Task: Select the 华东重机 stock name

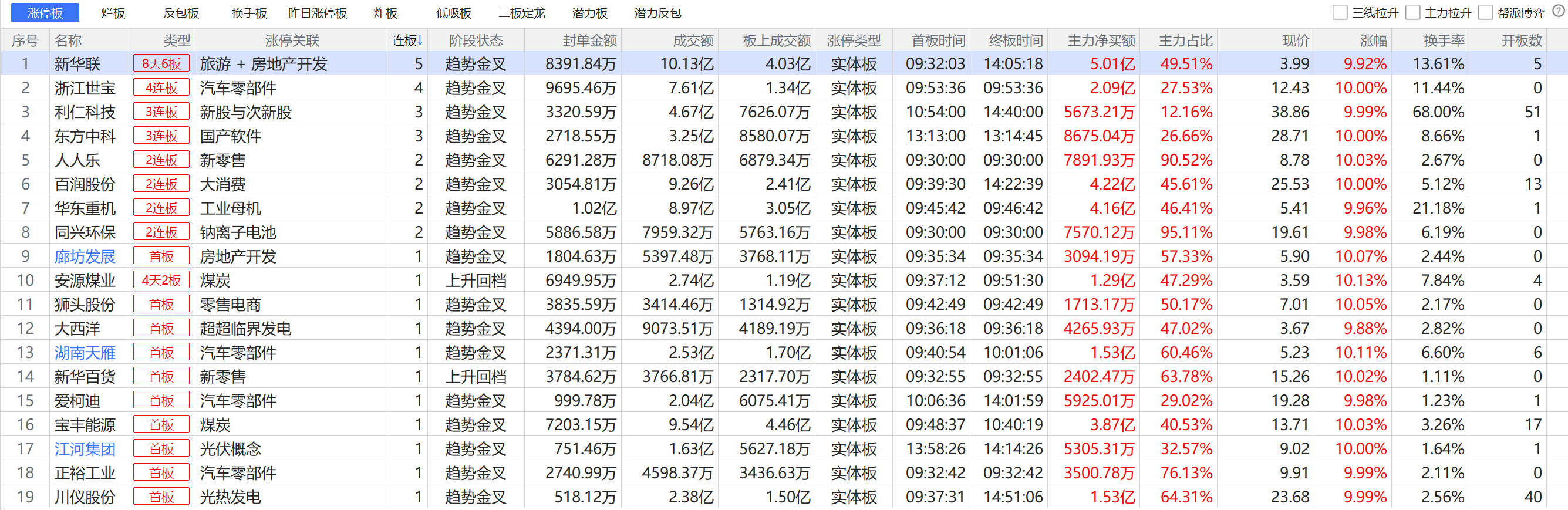Action: coord(85,208)
